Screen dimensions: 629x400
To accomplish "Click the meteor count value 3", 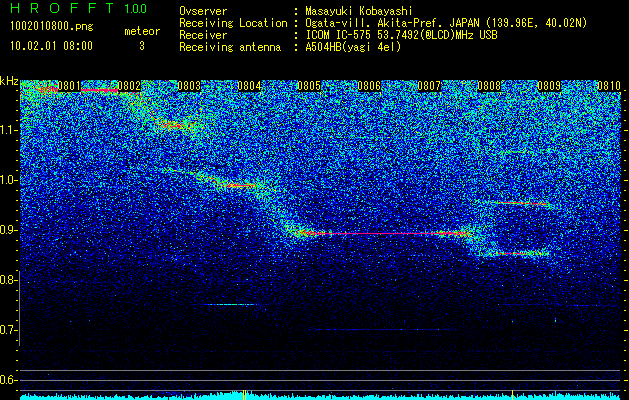I will click(142, 46).
